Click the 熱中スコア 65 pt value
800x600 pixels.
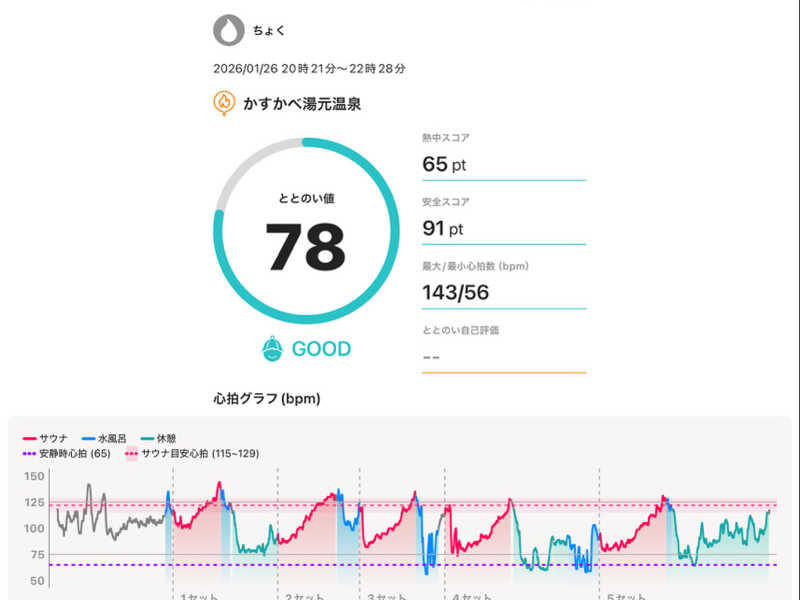tap(443, 164)
